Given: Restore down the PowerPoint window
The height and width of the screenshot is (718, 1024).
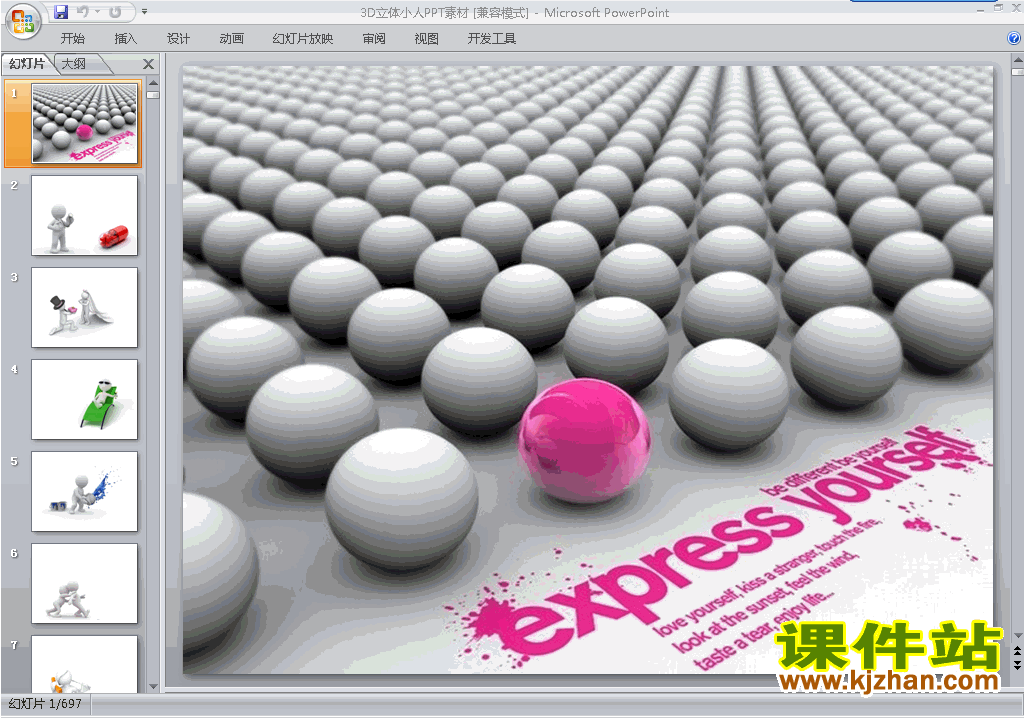Looking at the screenshot, I should click(x=998, y=8).
